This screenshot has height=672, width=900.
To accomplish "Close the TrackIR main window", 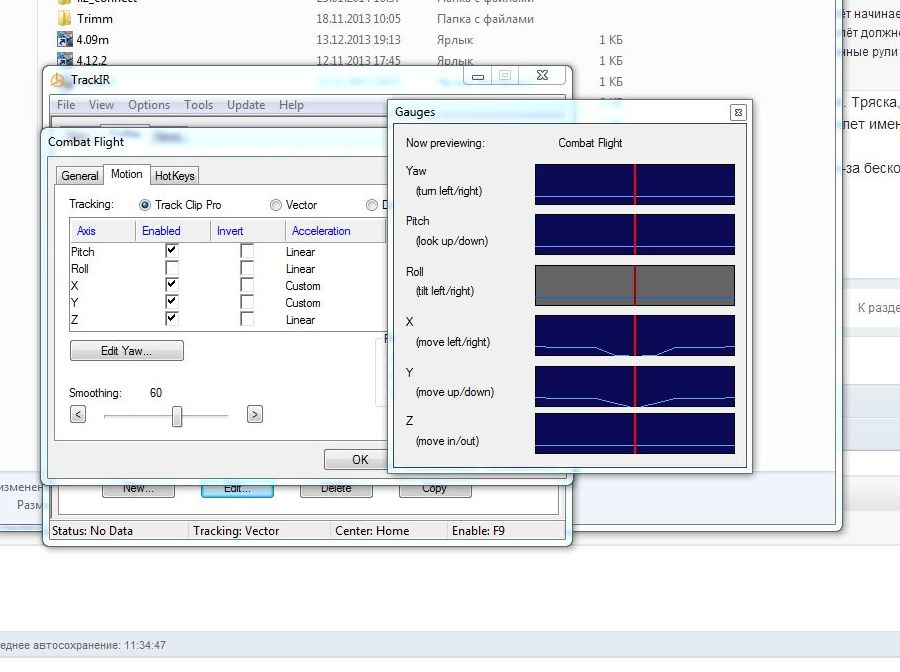I will pyautogui.click(x=542, y=75).
